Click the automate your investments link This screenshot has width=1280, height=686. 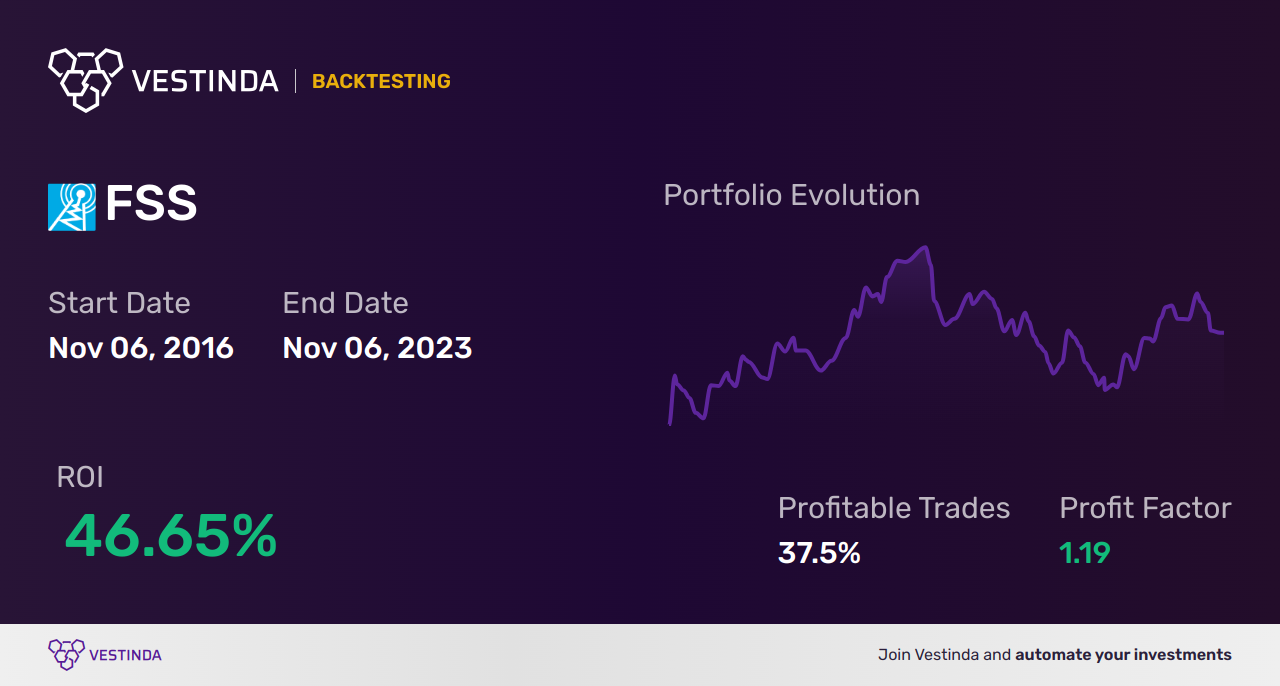click(1123, 655)
